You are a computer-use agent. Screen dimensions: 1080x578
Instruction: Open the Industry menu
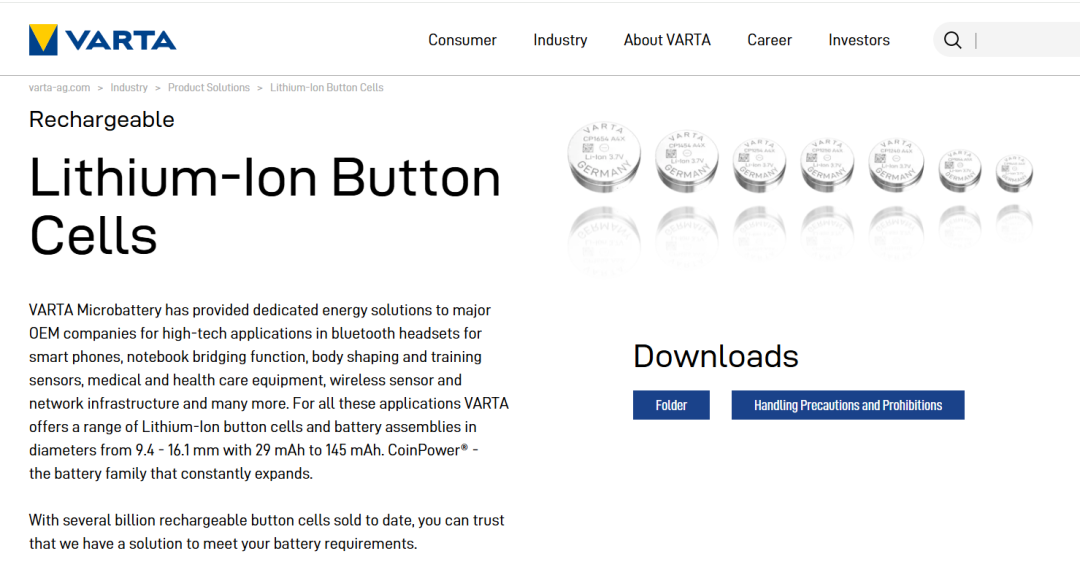(x=560, y=40)
